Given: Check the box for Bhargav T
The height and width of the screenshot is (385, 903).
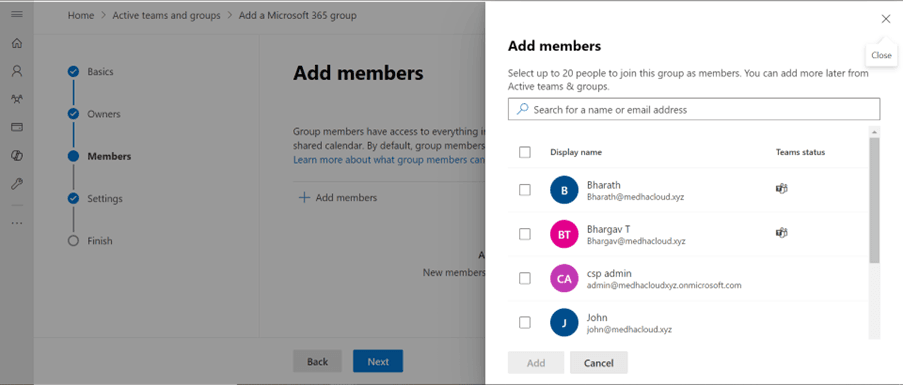Looking at the screenshot, I should (525, 234).
